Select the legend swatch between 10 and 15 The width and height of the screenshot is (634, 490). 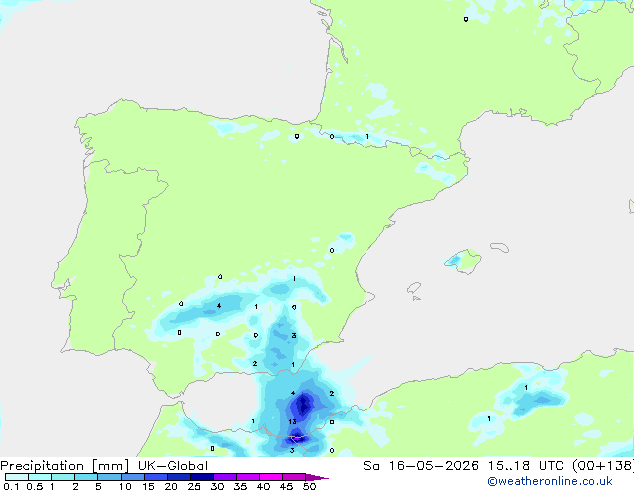point(133,477)
